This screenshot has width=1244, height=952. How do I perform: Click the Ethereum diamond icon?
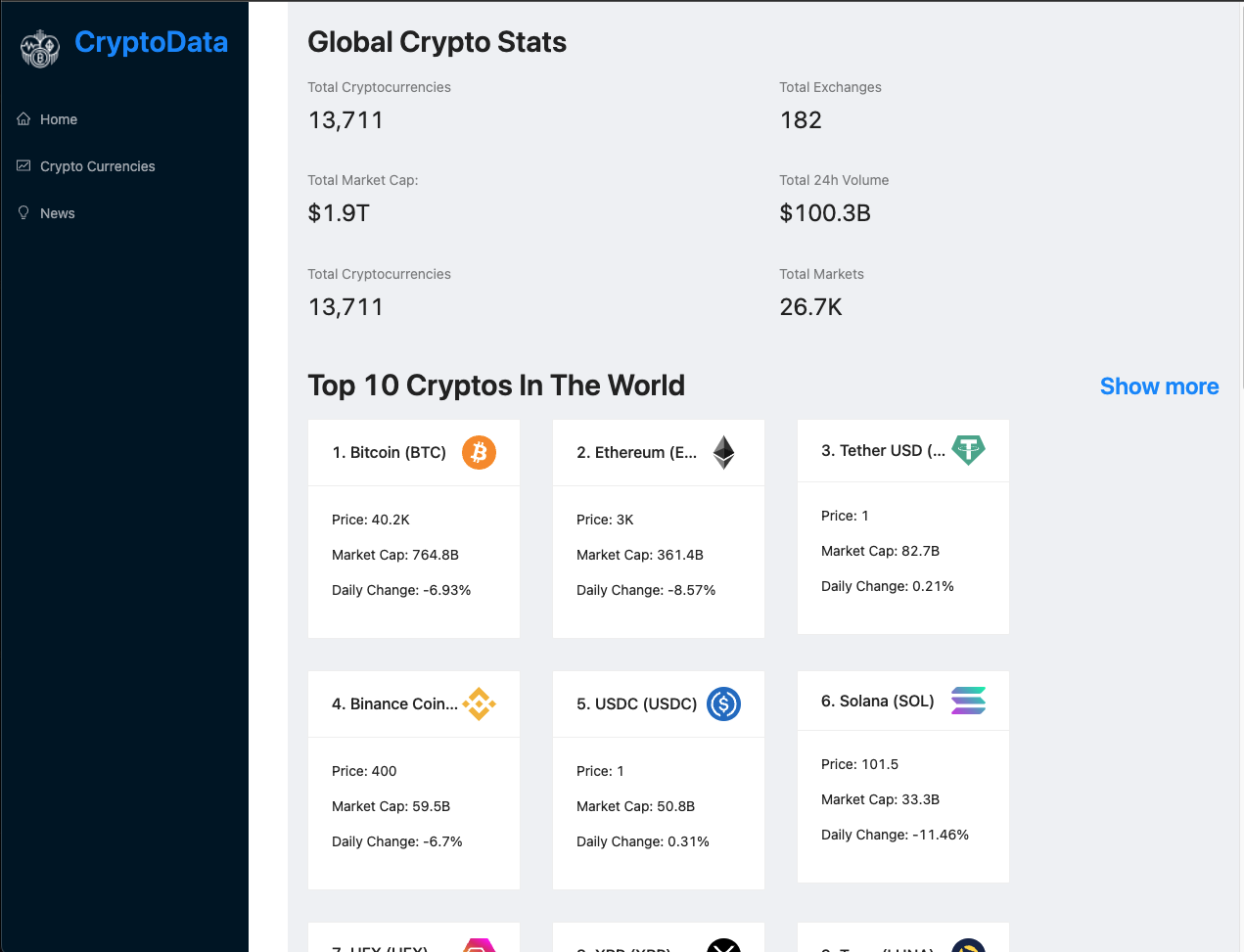click(x=723, y=452)
